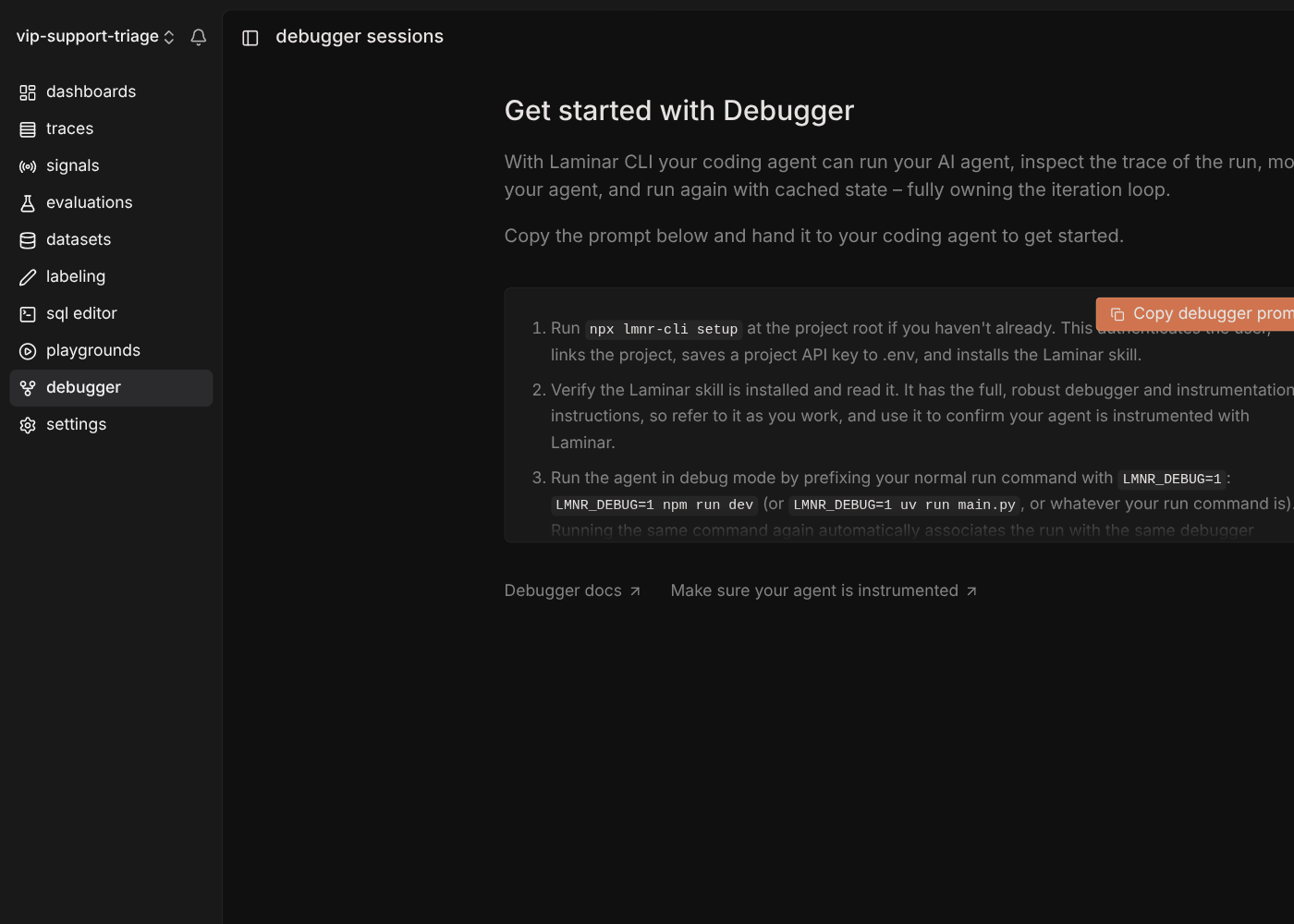Click the dashboards grid icon

pos(28,92)
